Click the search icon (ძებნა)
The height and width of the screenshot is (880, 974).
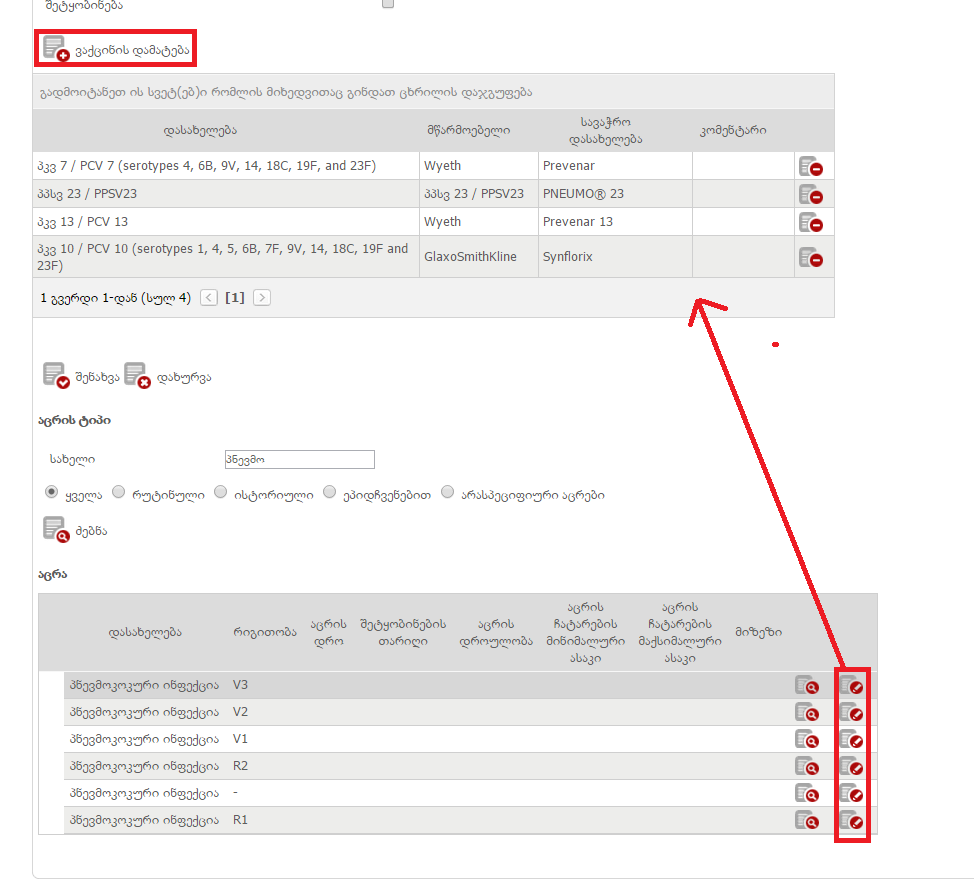56,530
